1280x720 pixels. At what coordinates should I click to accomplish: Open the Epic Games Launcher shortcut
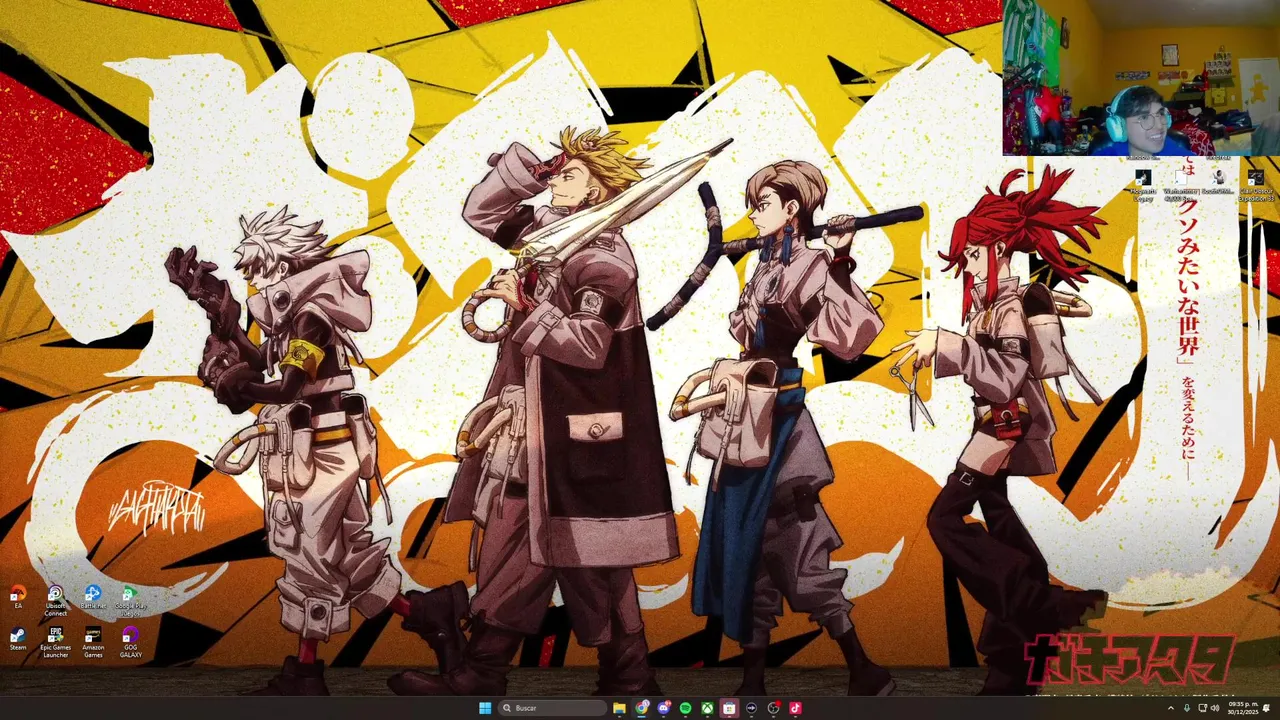pyautogui.click(x=55, y=642)
